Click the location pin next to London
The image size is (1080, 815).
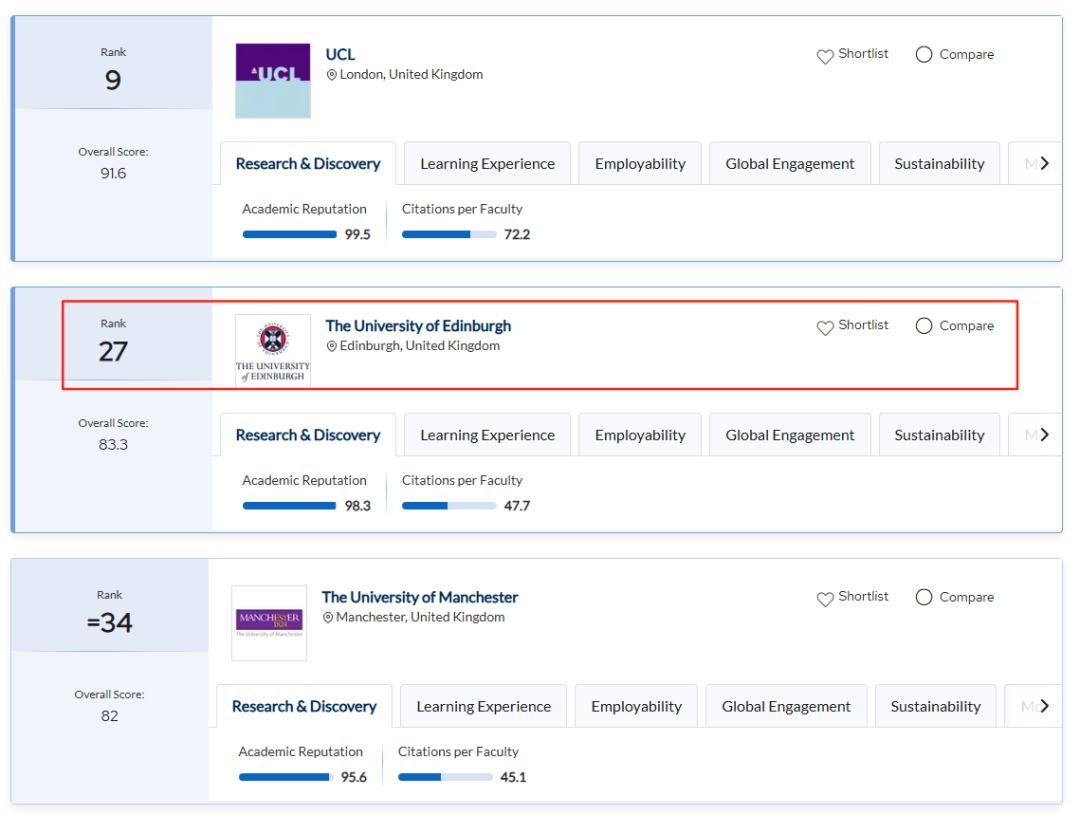click(331, 74)
